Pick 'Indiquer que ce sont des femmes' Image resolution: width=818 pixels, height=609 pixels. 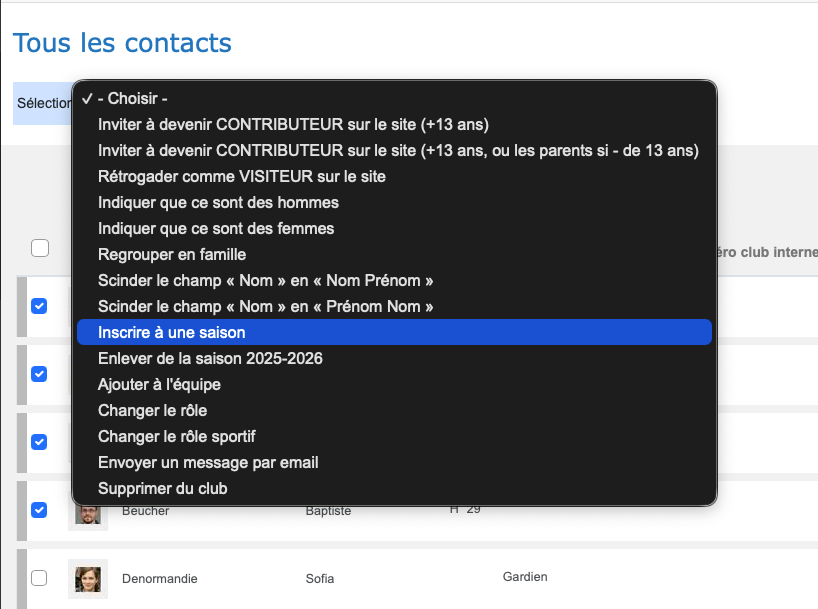coord(216,228)
